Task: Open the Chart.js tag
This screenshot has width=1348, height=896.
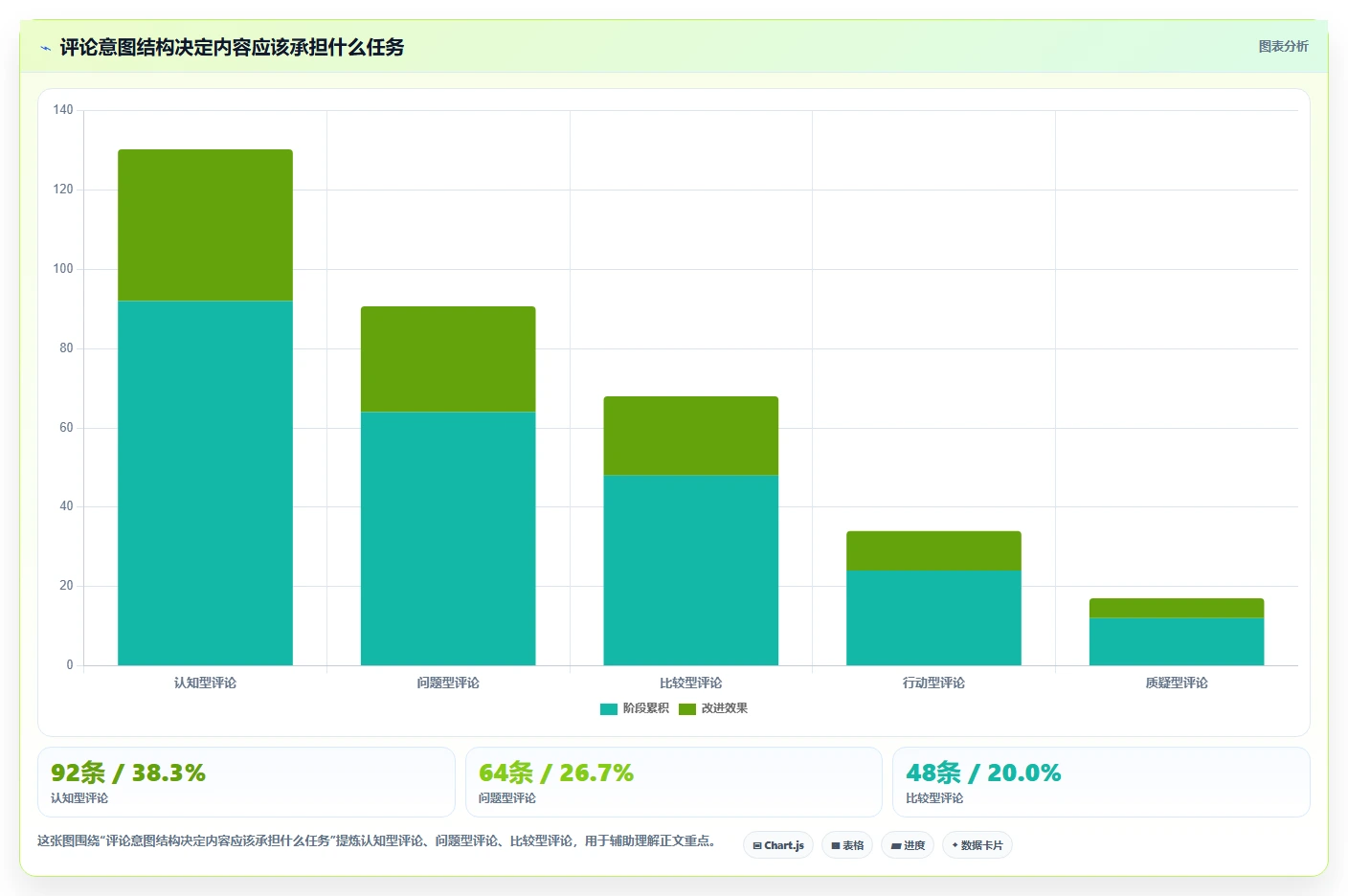Action: pos(778,845)
